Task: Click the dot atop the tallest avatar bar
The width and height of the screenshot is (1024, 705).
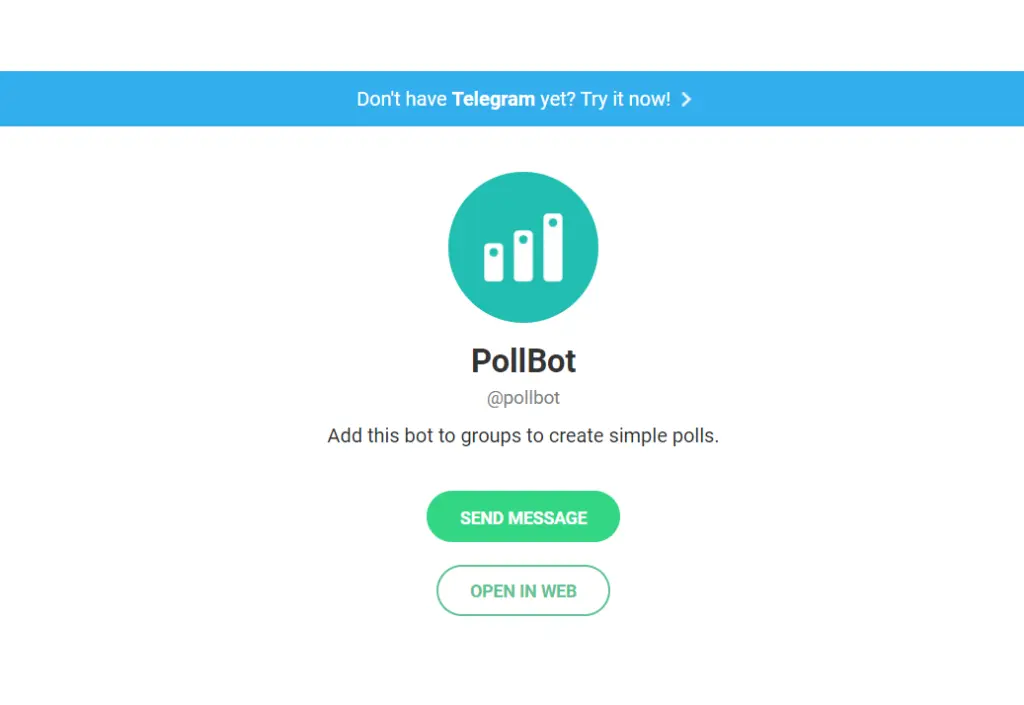Action: pyautogui.click(x=553, y=221)
